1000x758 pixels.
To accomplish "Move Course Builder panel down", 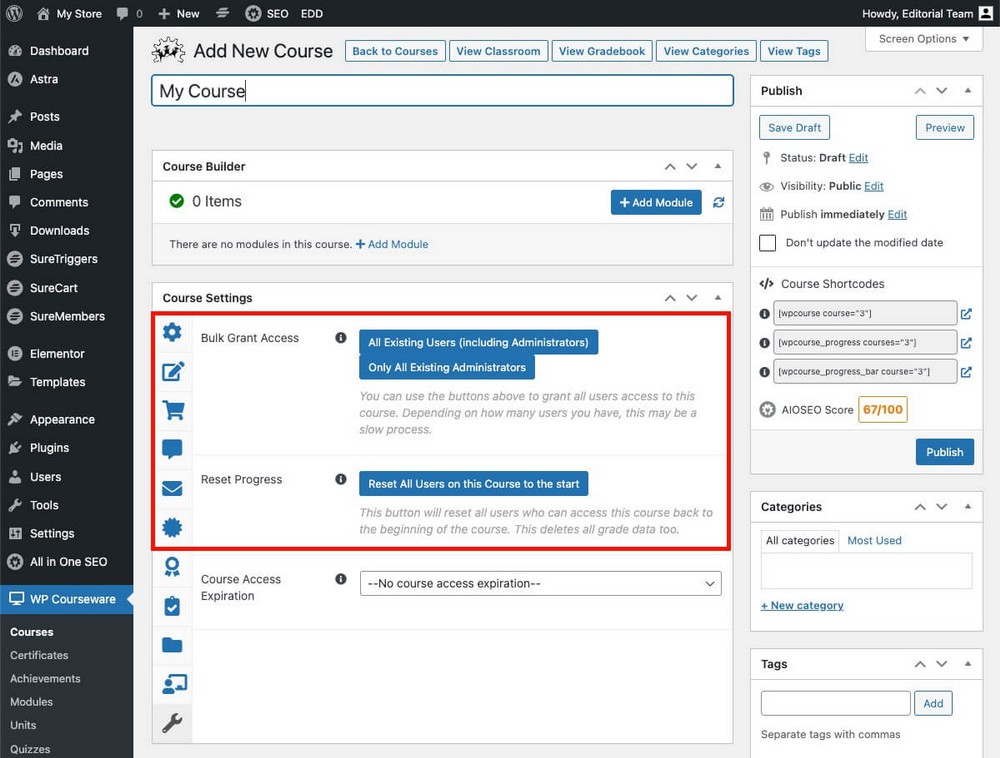I will click(x=691, y=166).
